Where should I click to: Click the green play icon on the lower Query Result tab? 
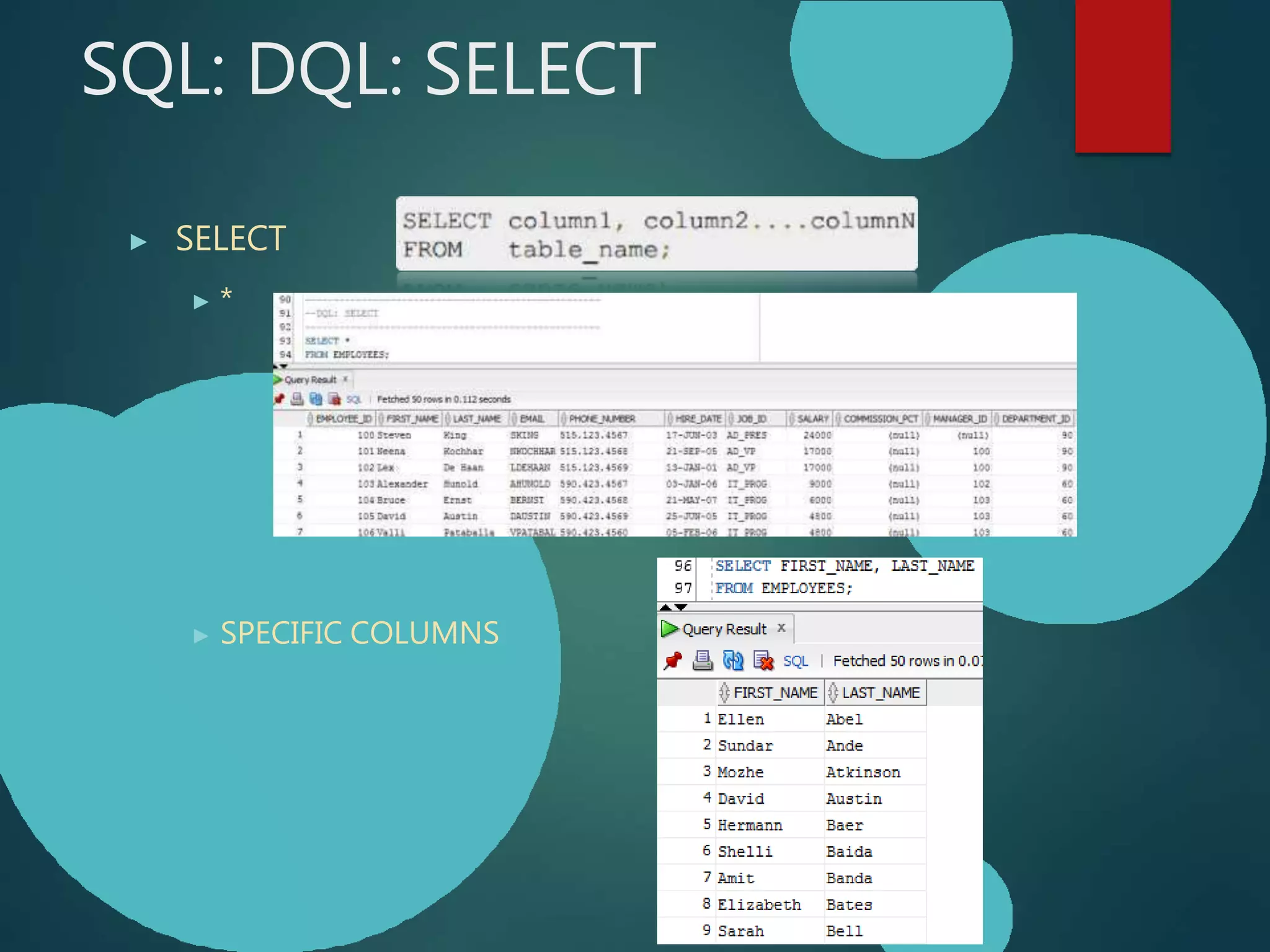pyautogui.click(x=669, y=628)
